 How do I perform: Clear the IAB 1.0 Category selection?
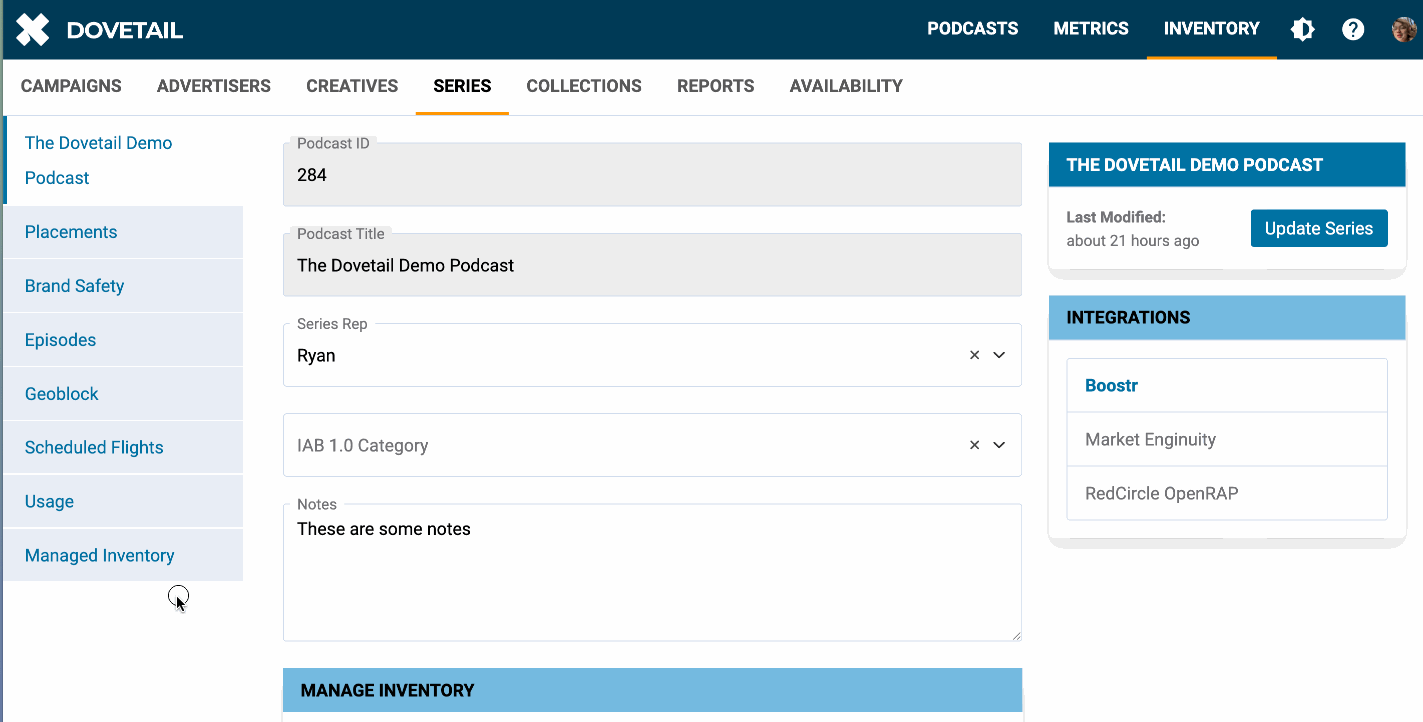click(x=974, y=445)
